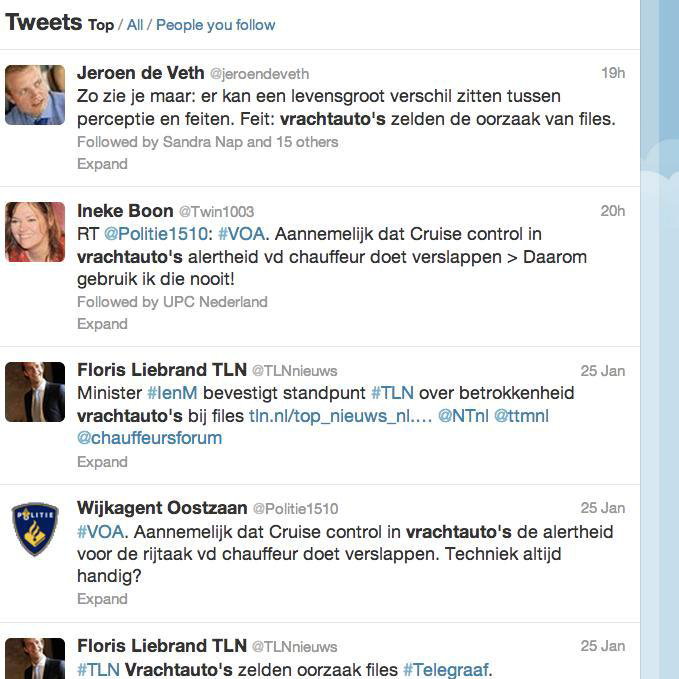This screenshot has width=679, height=679.
Task: Open the @Politie1510 mention in Ineke's tweet
Action: [156, 234]
